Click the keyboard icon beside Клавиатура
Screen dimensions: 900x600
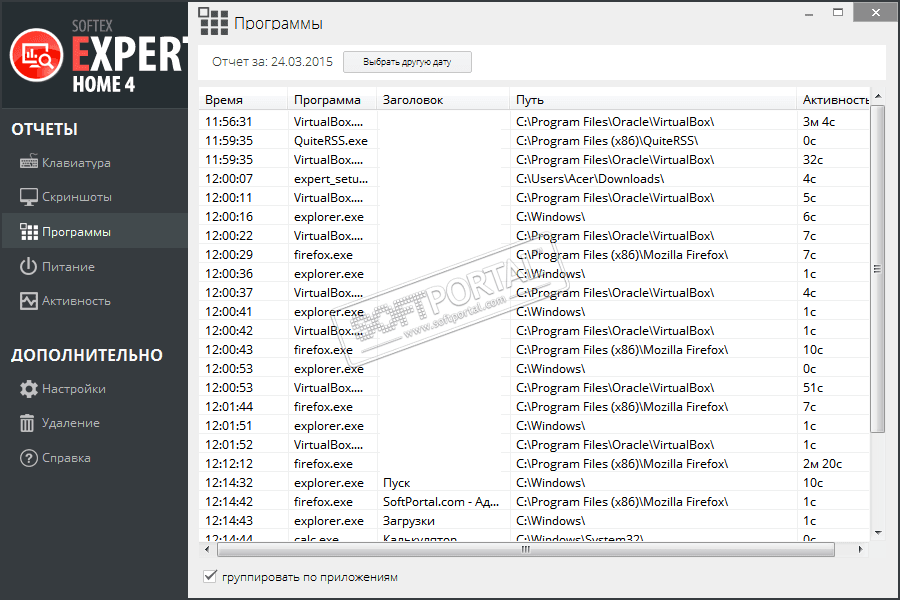(x=29, y=162)
